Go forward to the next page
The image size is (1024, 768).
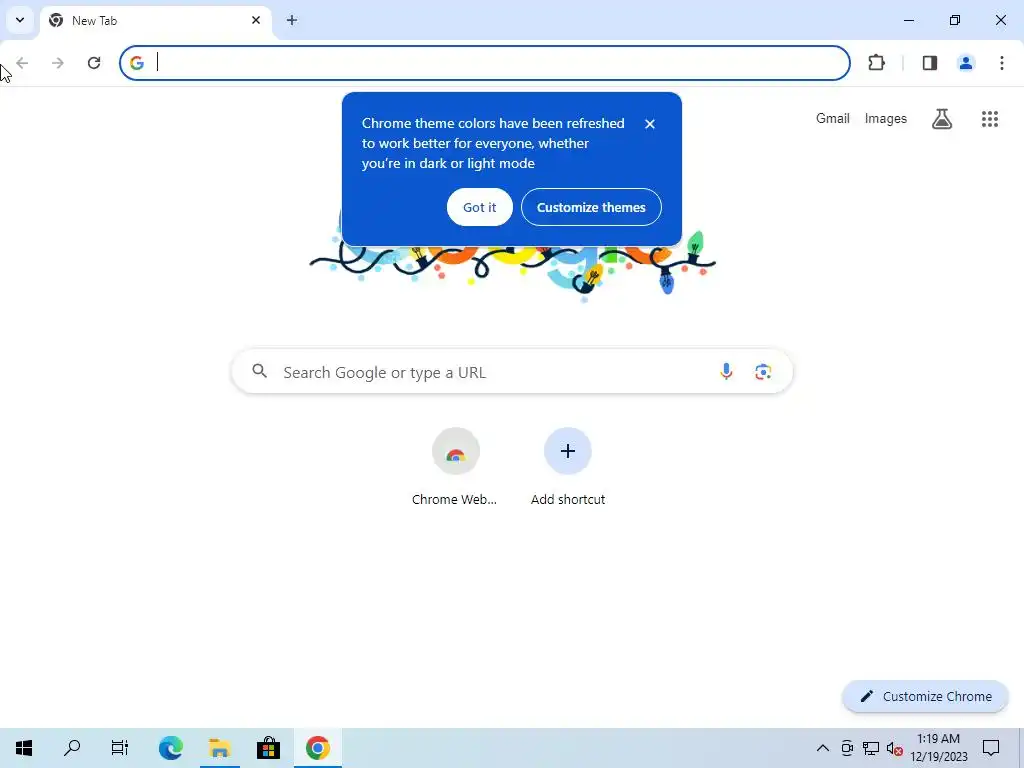57,63
